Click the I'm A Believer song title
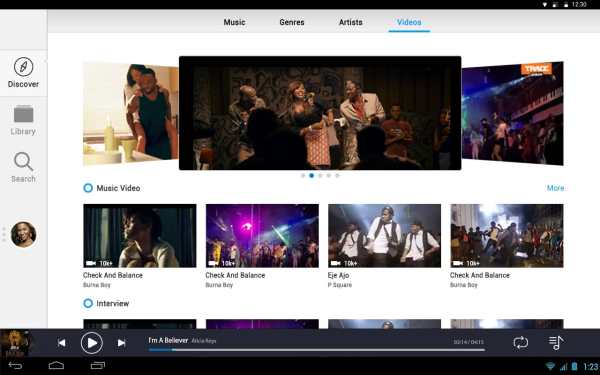The width and height of the screenshot is (600, 375). [168, 340]
